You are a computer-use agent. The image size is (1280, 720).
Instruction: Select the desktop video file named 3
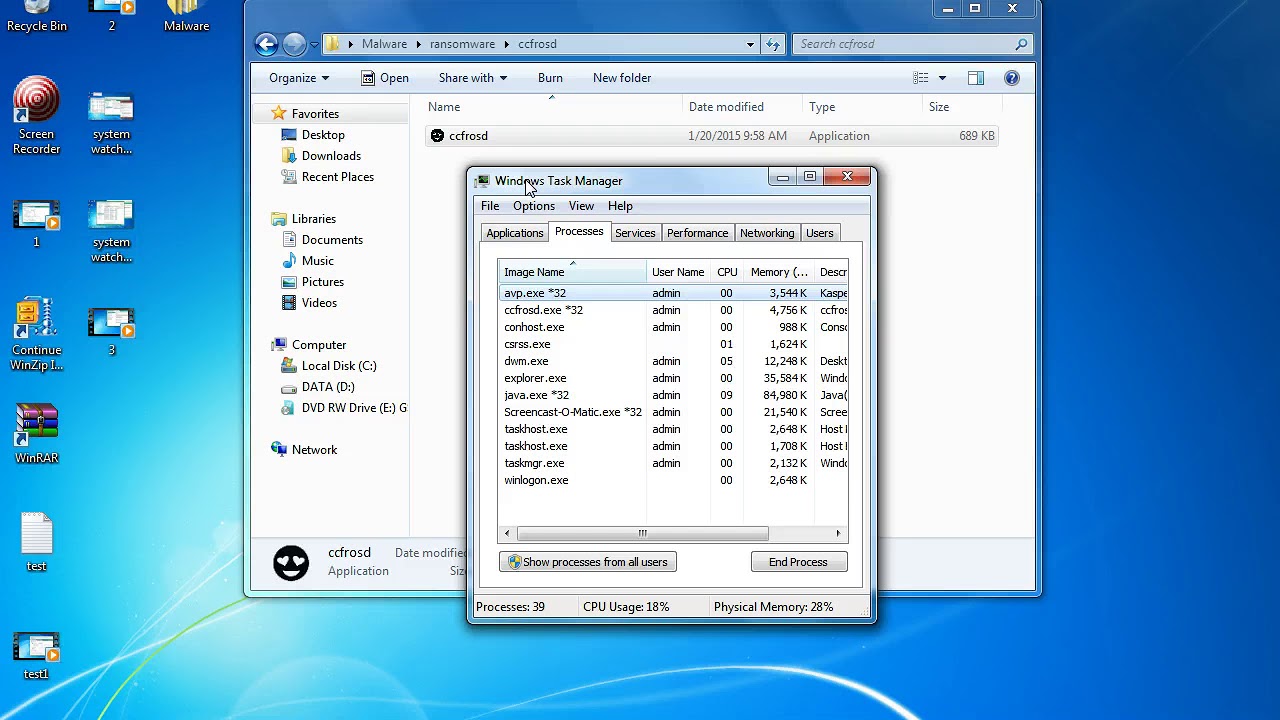111,331
